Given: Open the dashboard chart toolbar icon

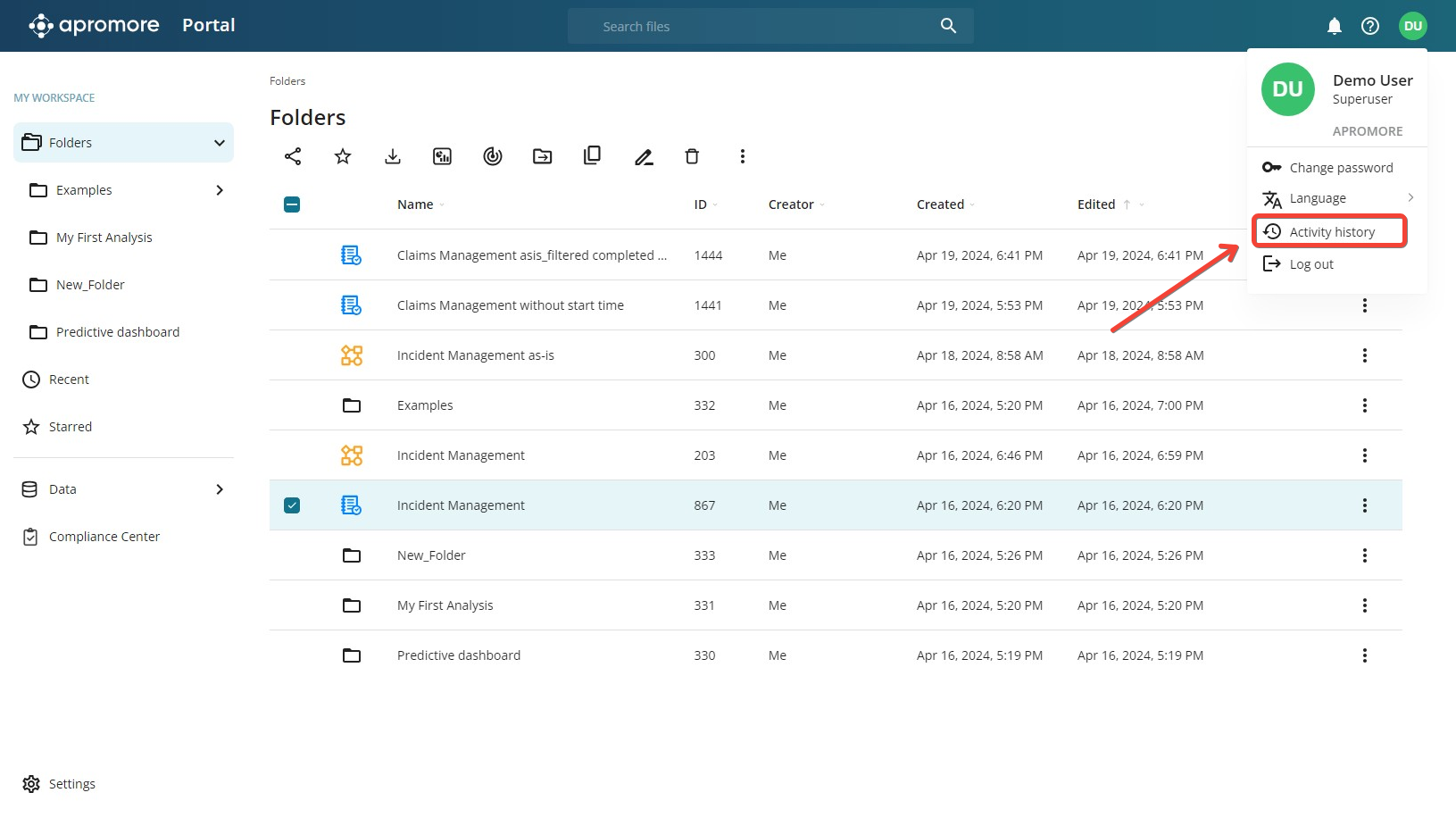Looking at the screenshot, I should click(443, 156).
